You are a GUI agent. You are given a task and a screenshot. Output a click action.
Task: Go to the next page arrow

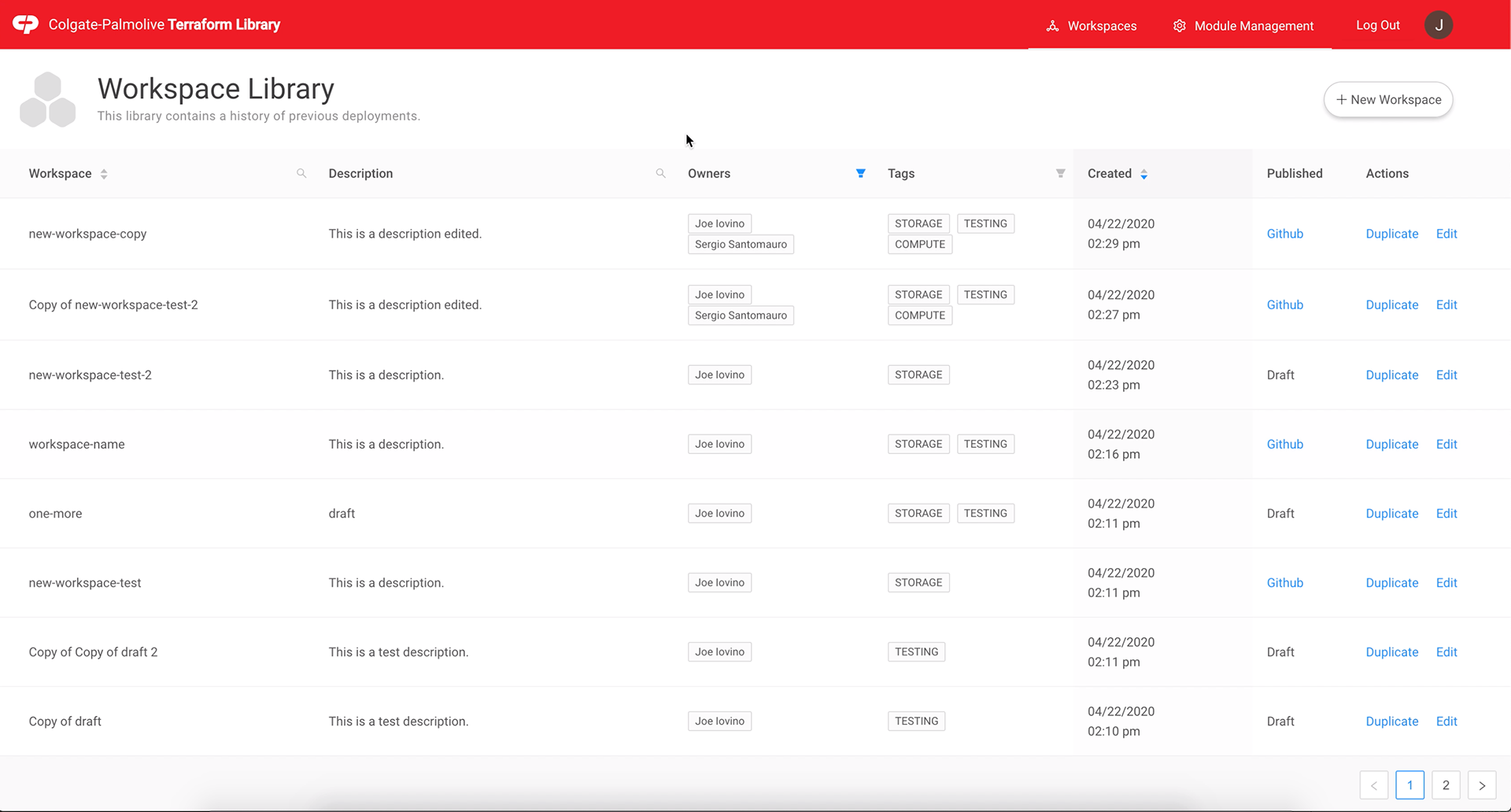[x=1482, y=785]
